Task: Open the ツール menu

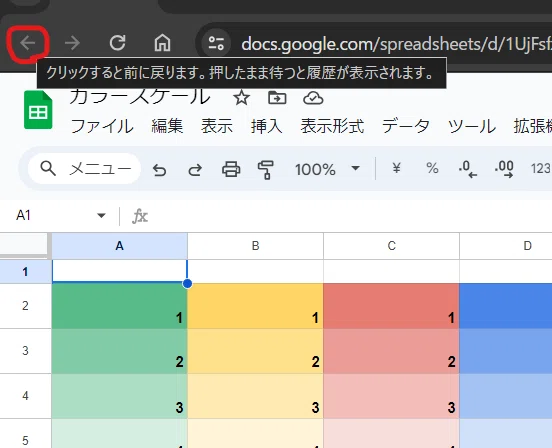Action: 472,126
